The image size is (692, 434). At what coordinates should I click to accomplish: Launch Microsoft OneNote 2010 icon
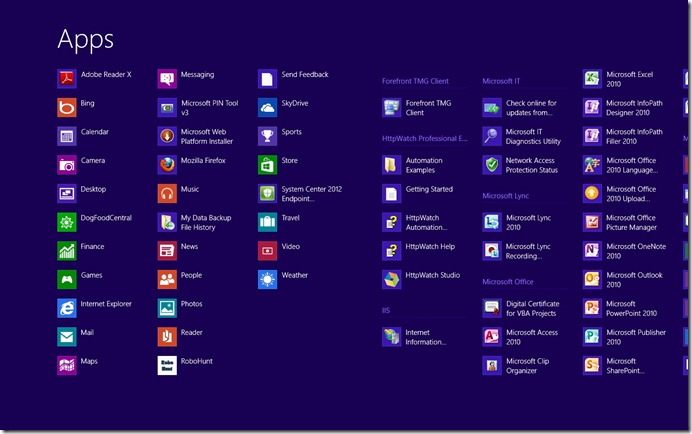coord(592,251)
